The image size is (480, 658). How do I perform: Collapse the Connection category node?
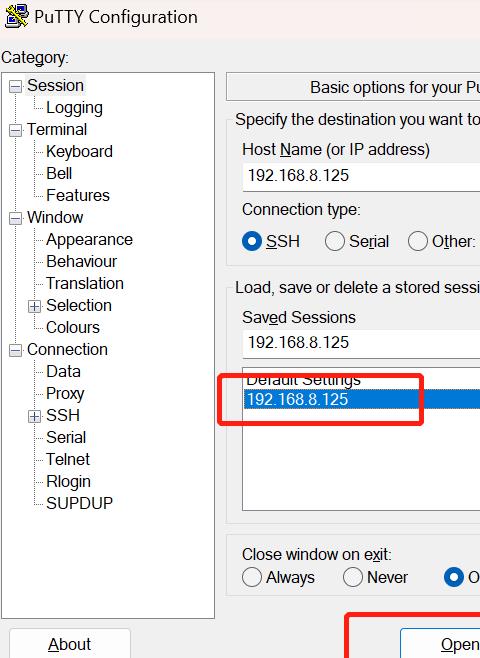point(16,350)
